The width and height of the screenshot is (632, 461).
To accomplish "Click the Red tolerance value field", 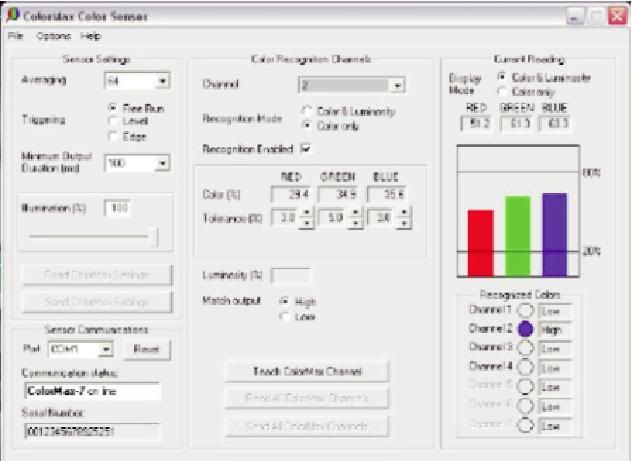I will (285, 218).
